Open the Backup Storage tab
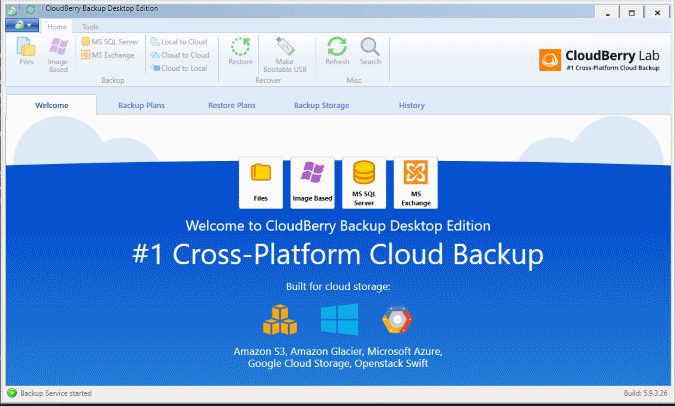675x406 pixels. click(321, 105)
